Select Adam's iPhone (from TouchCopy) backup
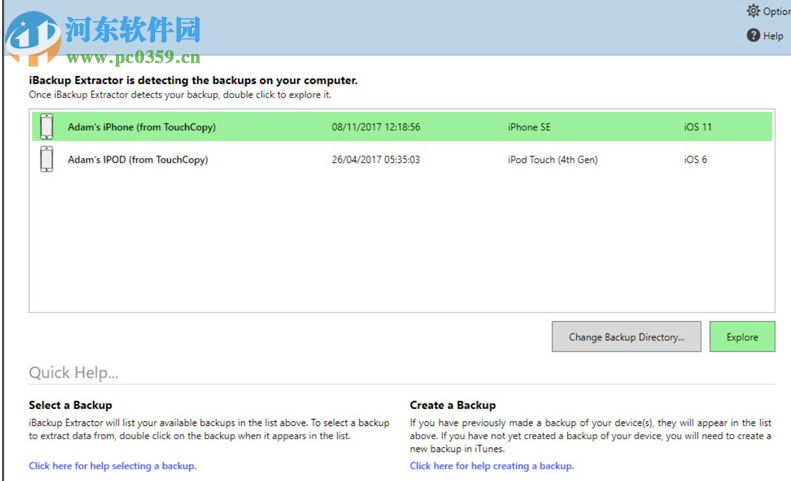 [x=402, y=127]
